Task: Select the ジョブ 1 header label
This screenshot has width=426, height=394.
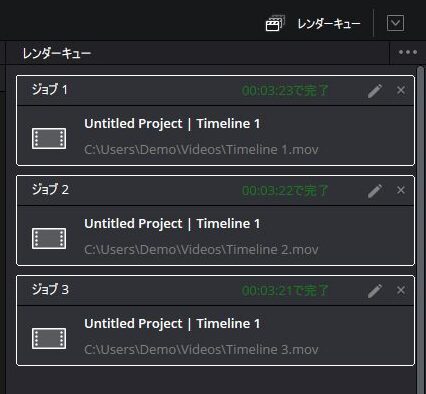Action: [49, 89]
